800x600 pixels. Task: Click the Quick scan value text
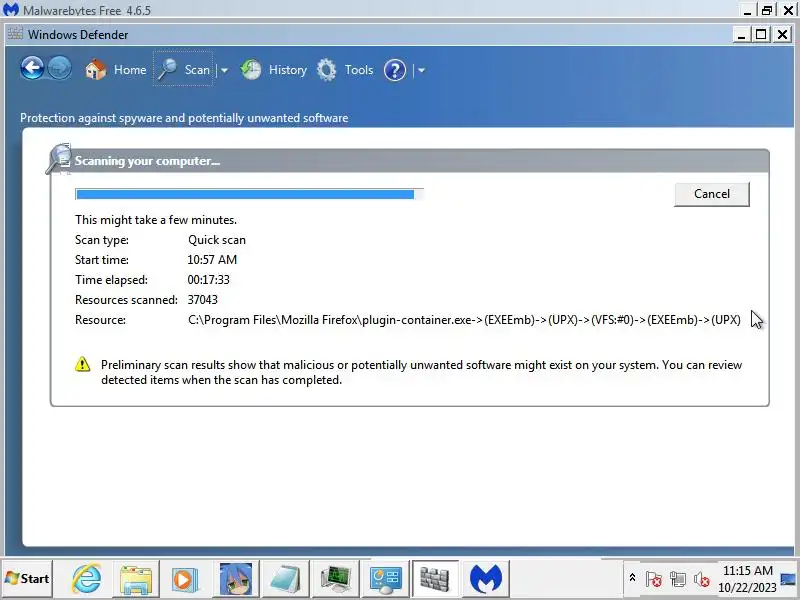coord(217,240)
